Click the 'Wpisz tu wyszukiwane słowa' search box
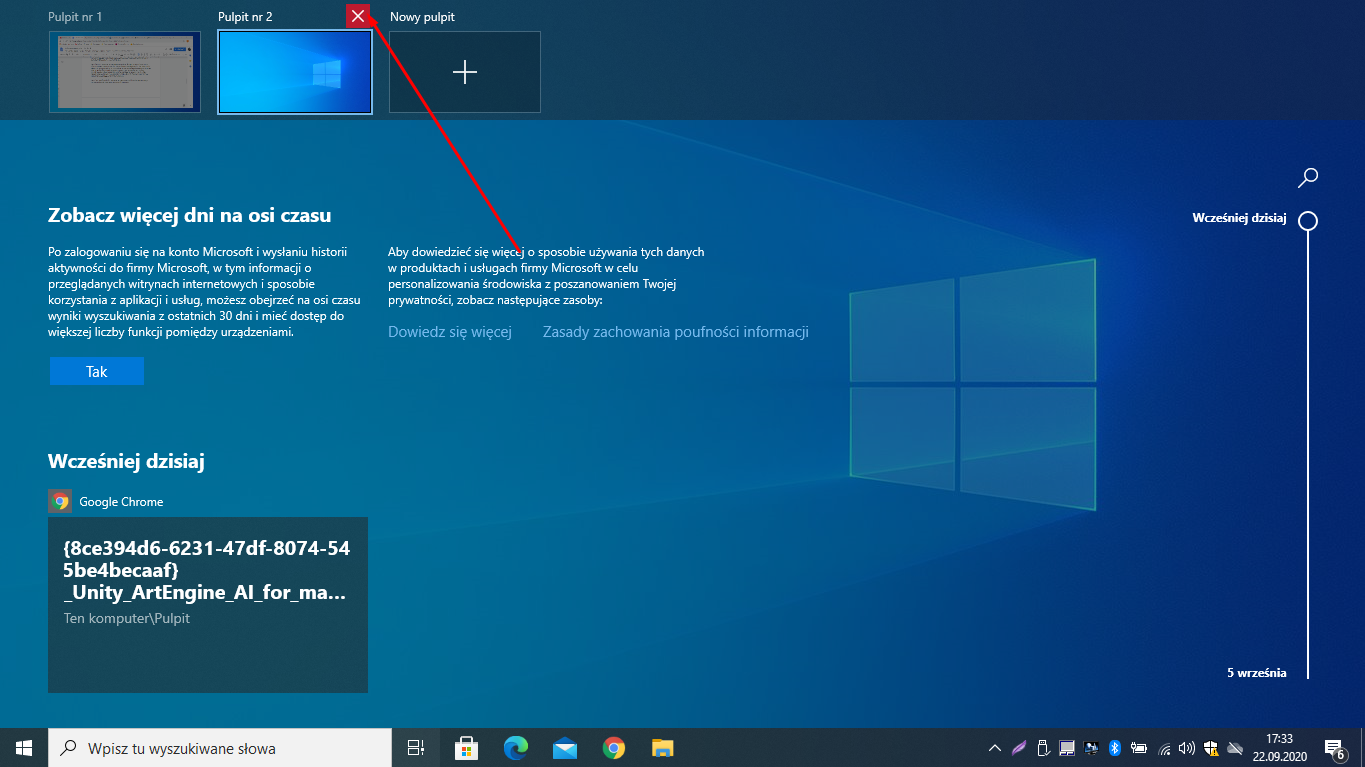Viewport: 1365px width, 767px height. 220,747
